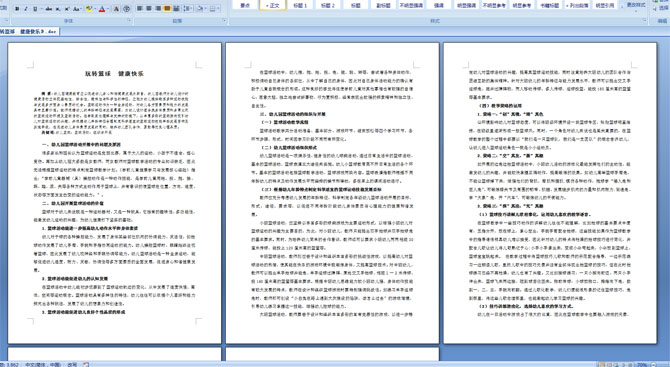This screenshot has width=670, height=367.
Task: Open the font dialog launcher
Action: 129,21
